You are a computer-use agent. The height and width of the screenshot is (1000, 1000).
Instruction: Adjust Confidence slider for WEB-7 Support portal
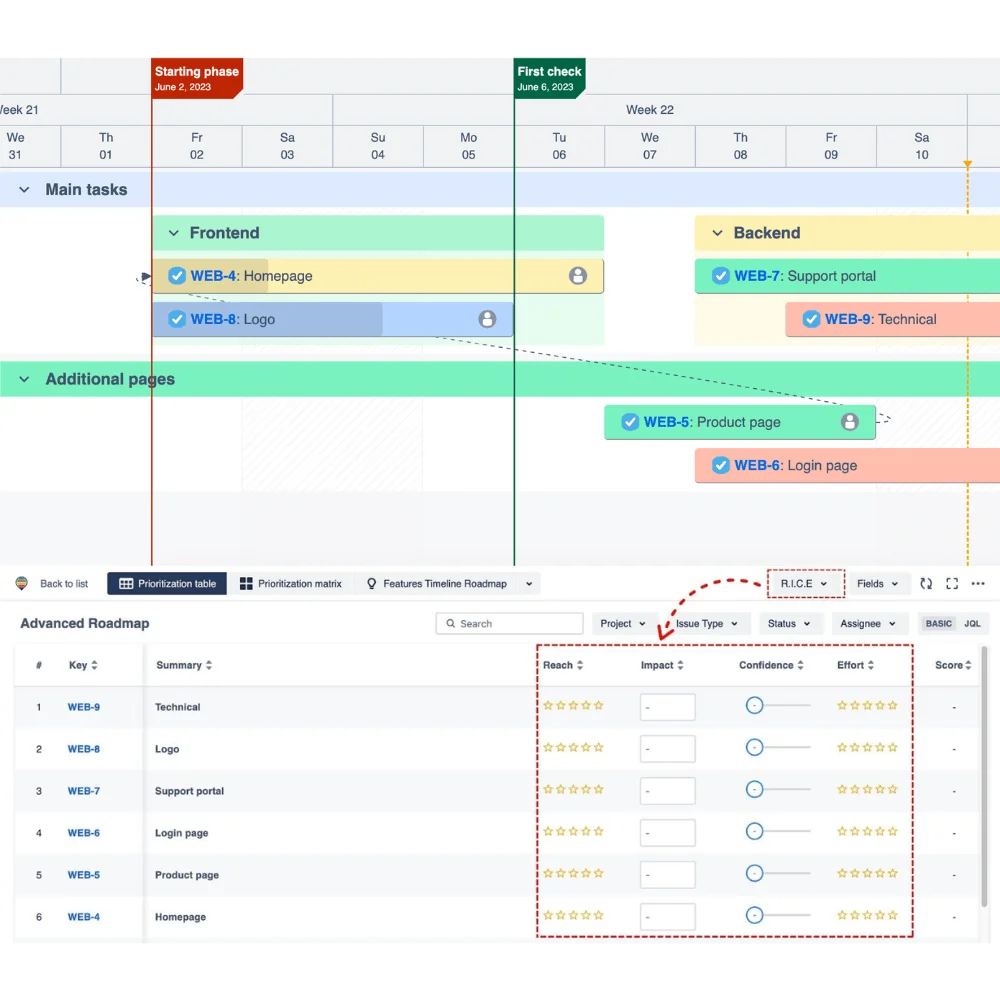(754, 790)
